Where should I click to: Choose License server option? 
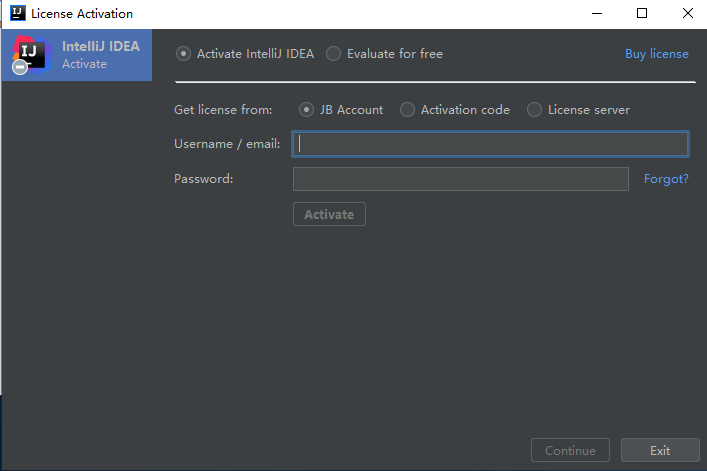click(x=534, y=110)
